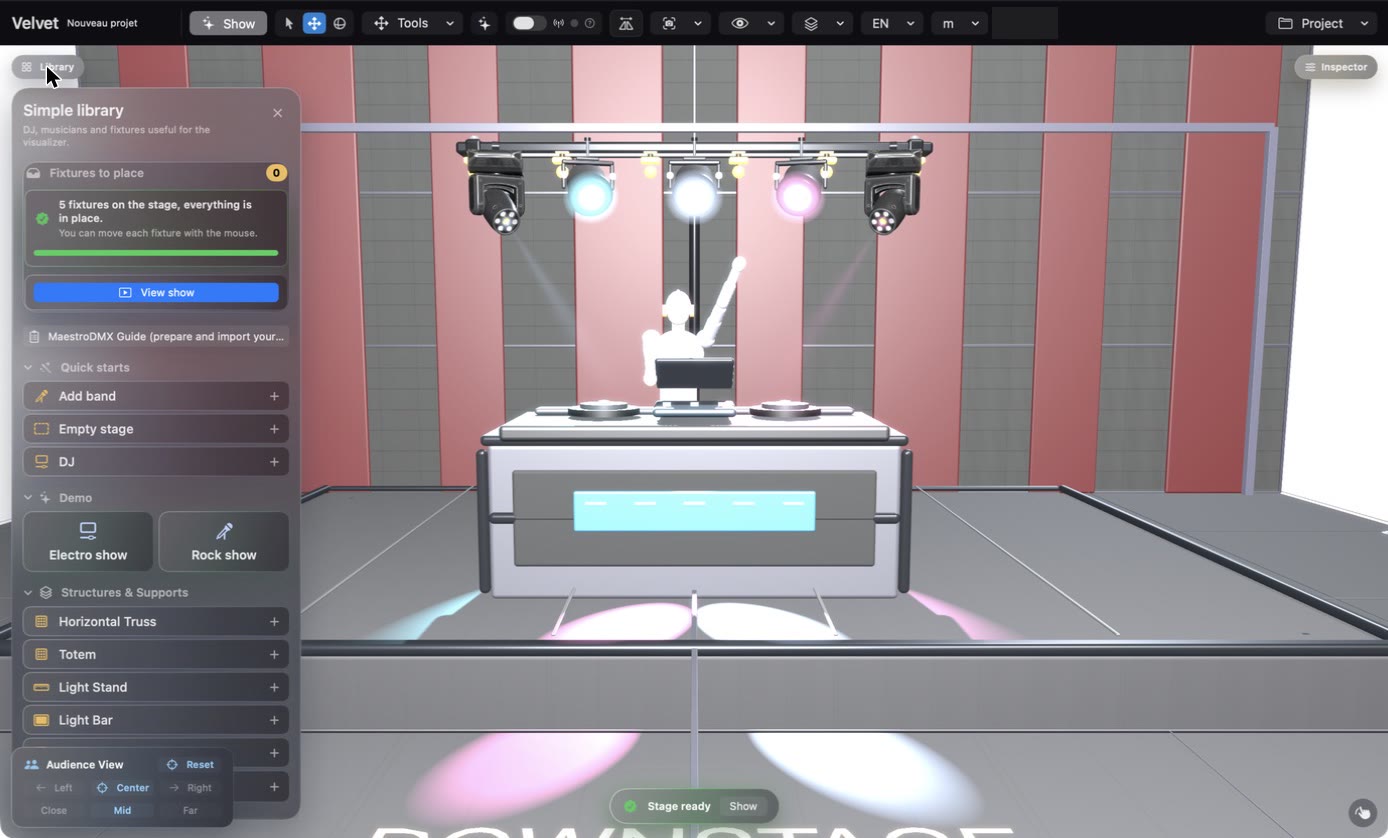Screen dimensions: 1388x838
Task: Click the help question mark icon
Action: click(590, 23)
